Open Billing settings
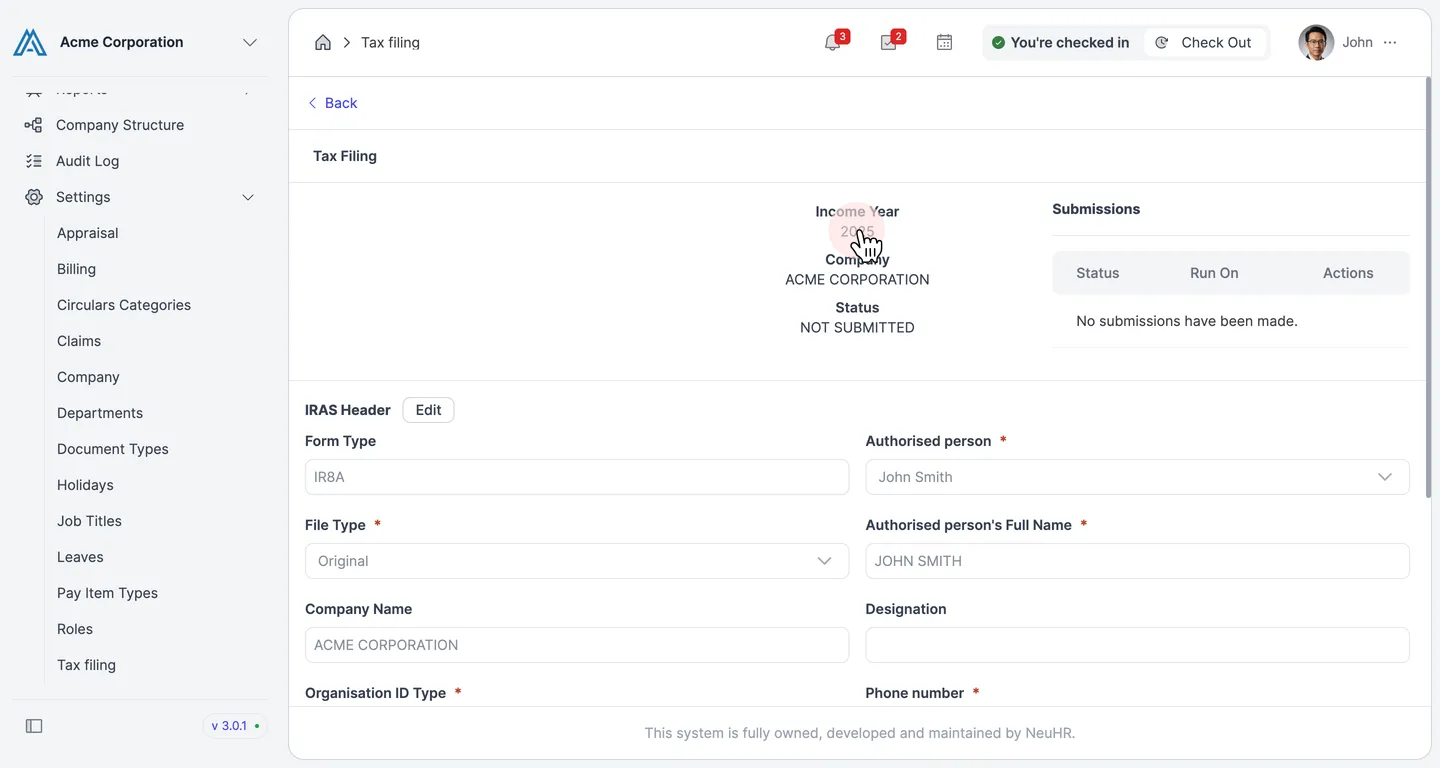Screen dimensions: 1440x768 [76, 269]
